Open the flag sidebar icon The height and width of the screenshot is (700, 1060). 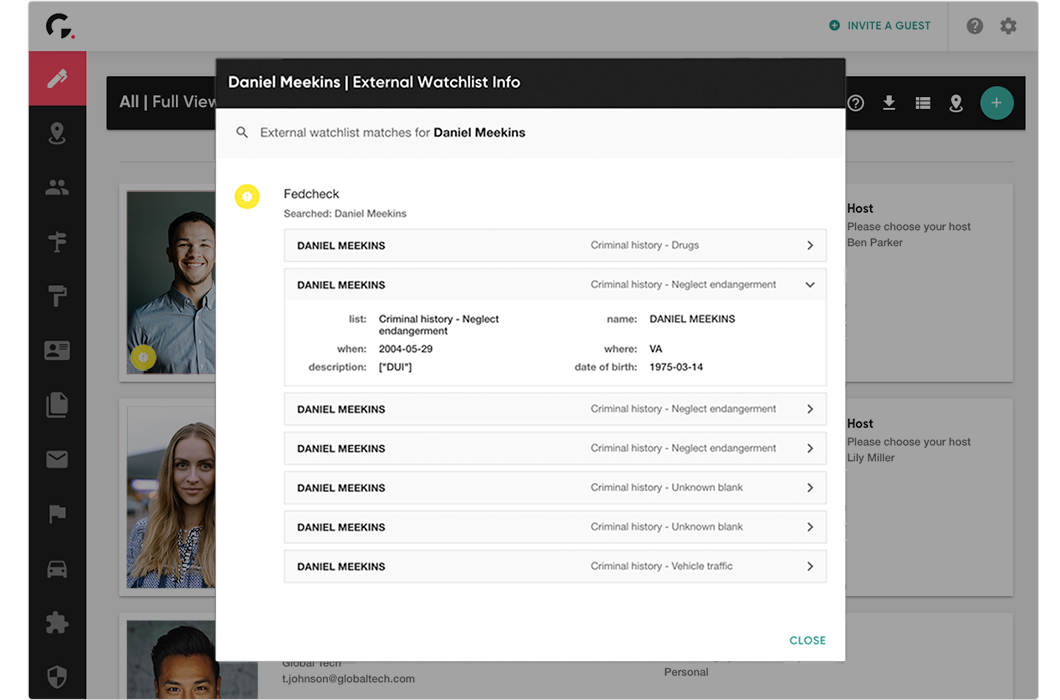57,514
